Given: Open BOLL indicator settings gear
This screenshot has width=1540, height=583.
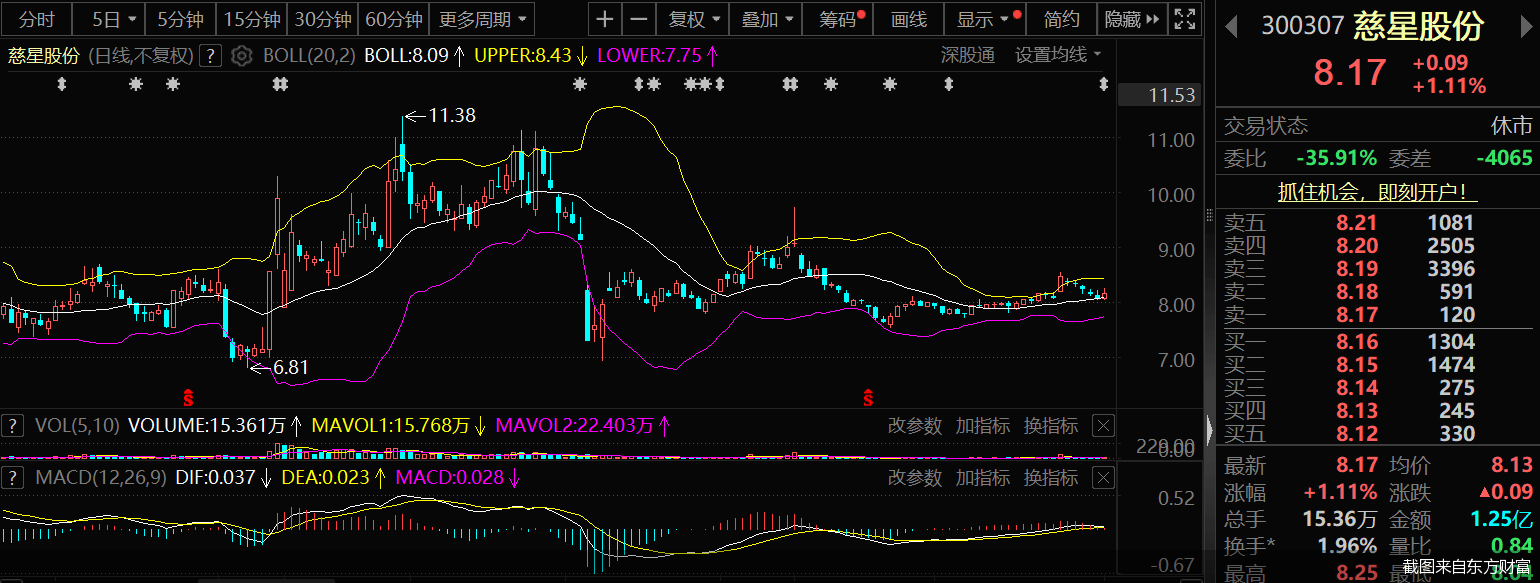Looking at the screenshot, I should tap(241, 56).
